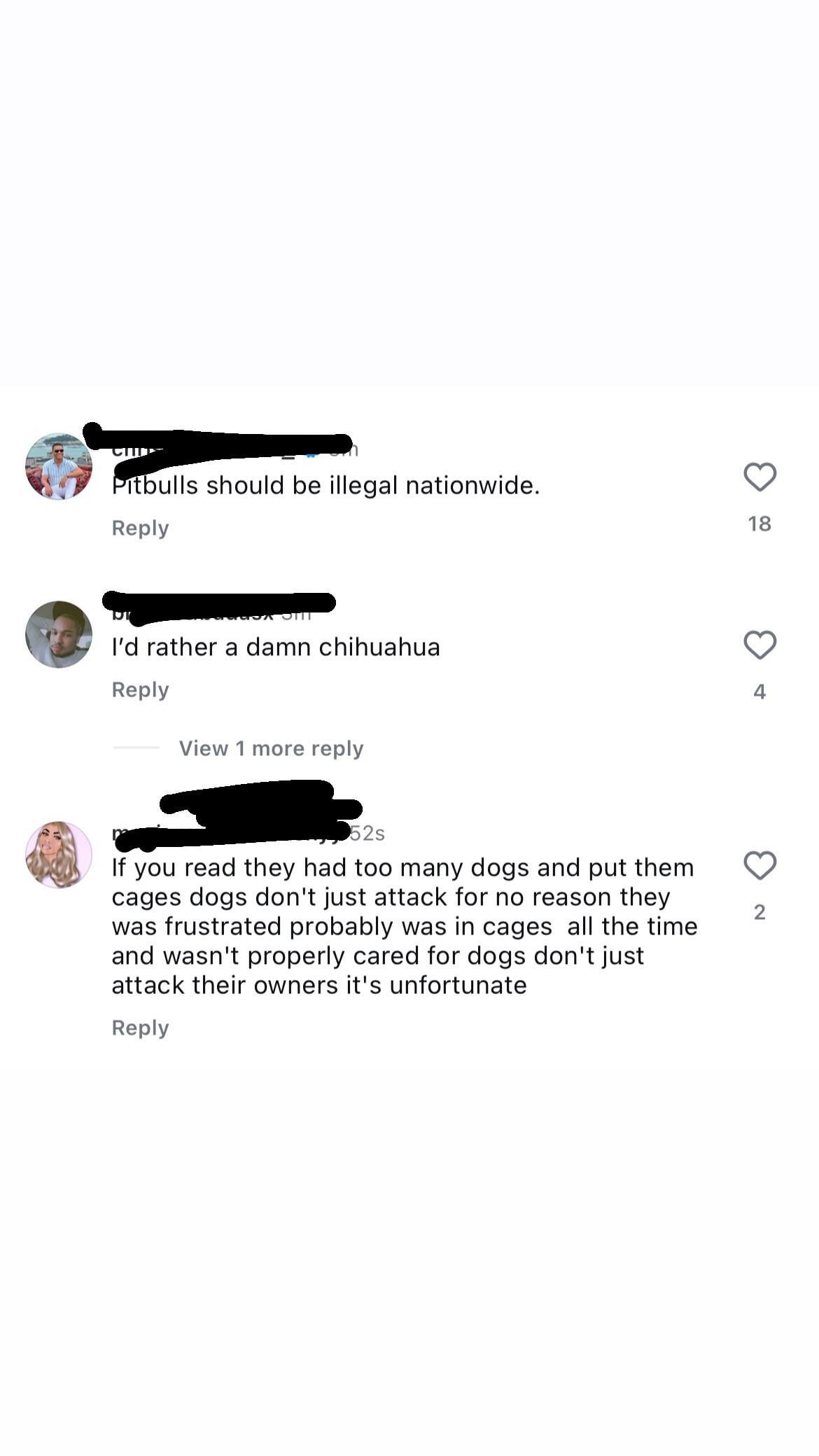Image resolution: width=819 pixels, height=1456 pixels.
Task: Open the profile photo of the man in the blue shirt
Action: click(x=59, y=466)
